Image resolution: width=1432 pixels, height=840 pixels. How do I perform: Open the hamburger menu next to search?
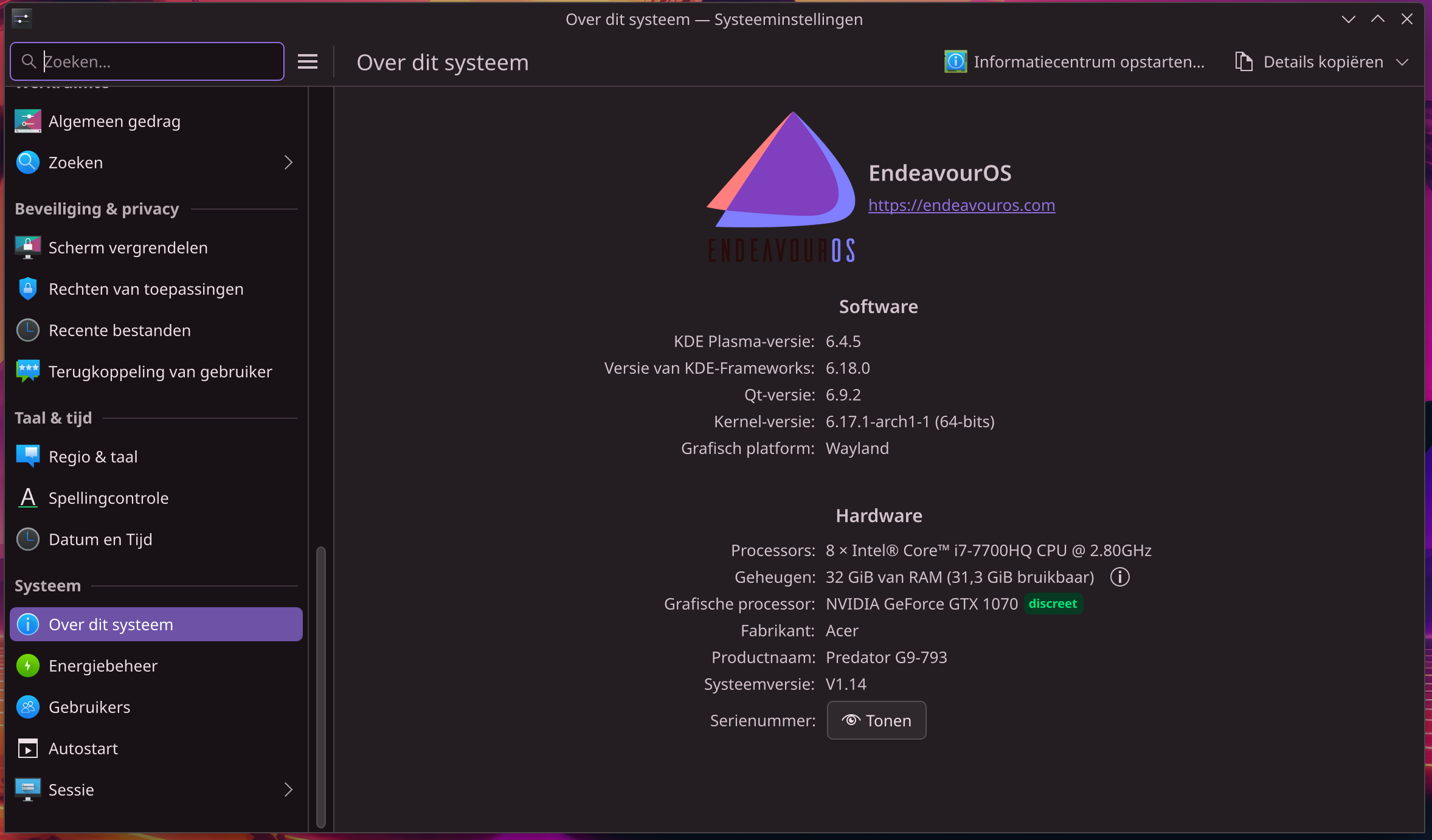pos(308,61)
